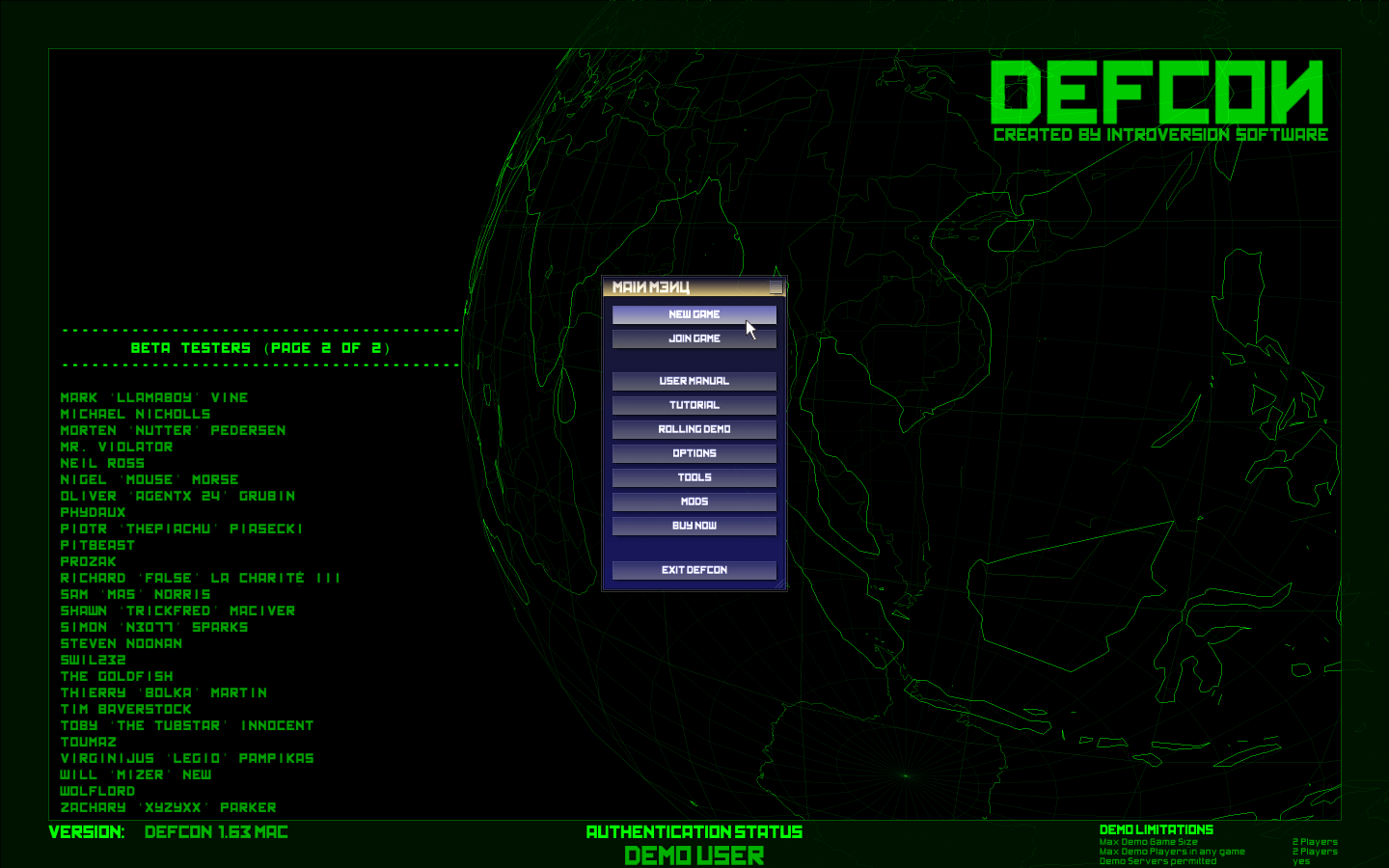Click the name Morten 'Nutter' Pedersen
The height and width of the screenshot is (868, 1389).
point(173,430)
